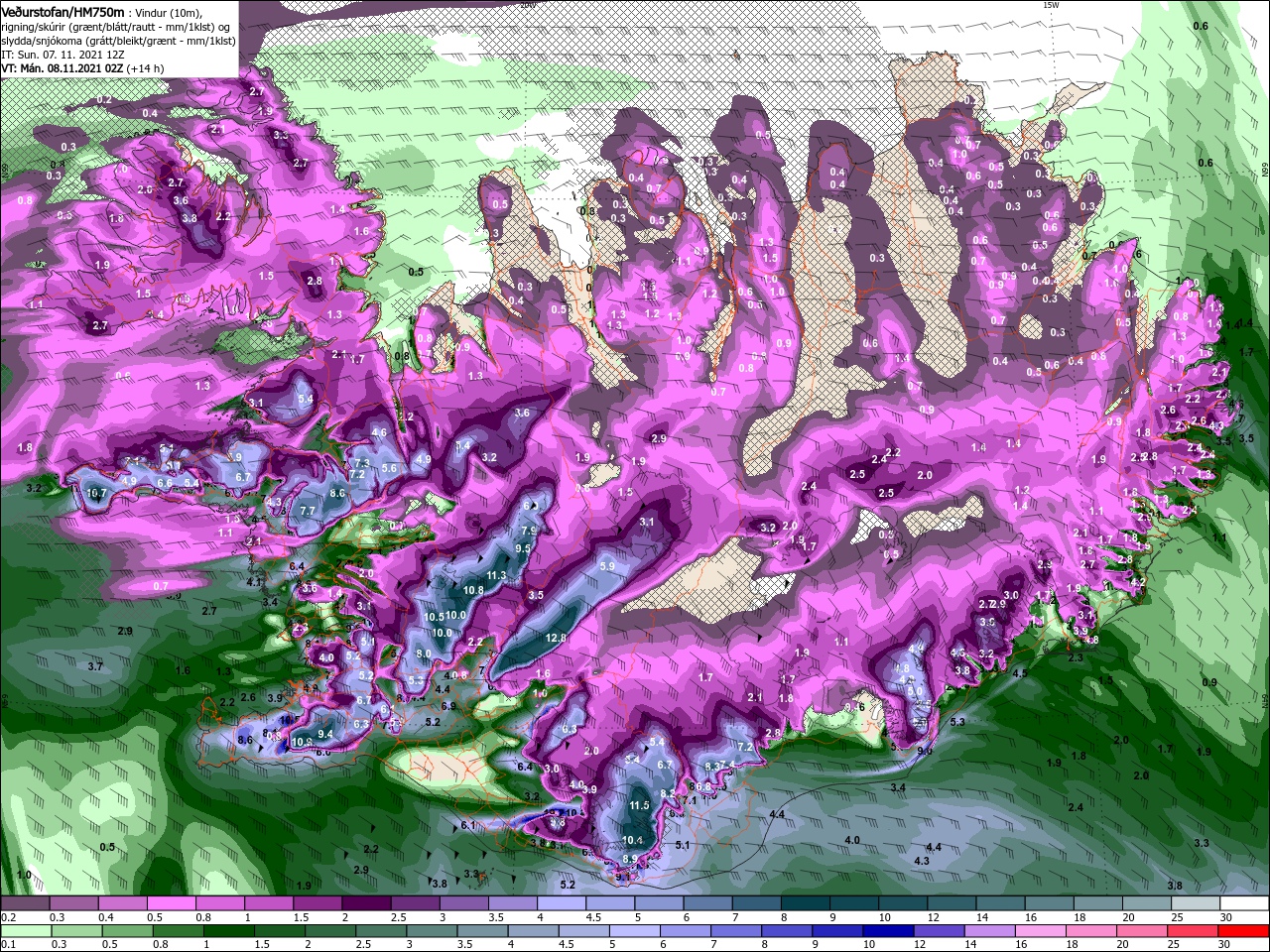The width and height of the screenshot is (1270, 952).
Task: Click the hot pink swatch starting at 20 on rain scale
Action: (1142, 931)
